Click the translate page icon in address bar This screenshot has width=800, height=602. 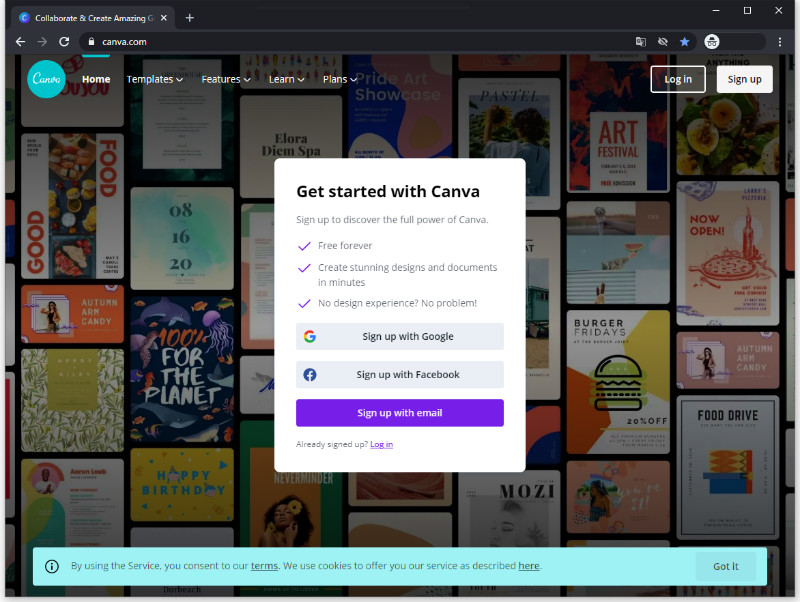(x=641, y=42)
